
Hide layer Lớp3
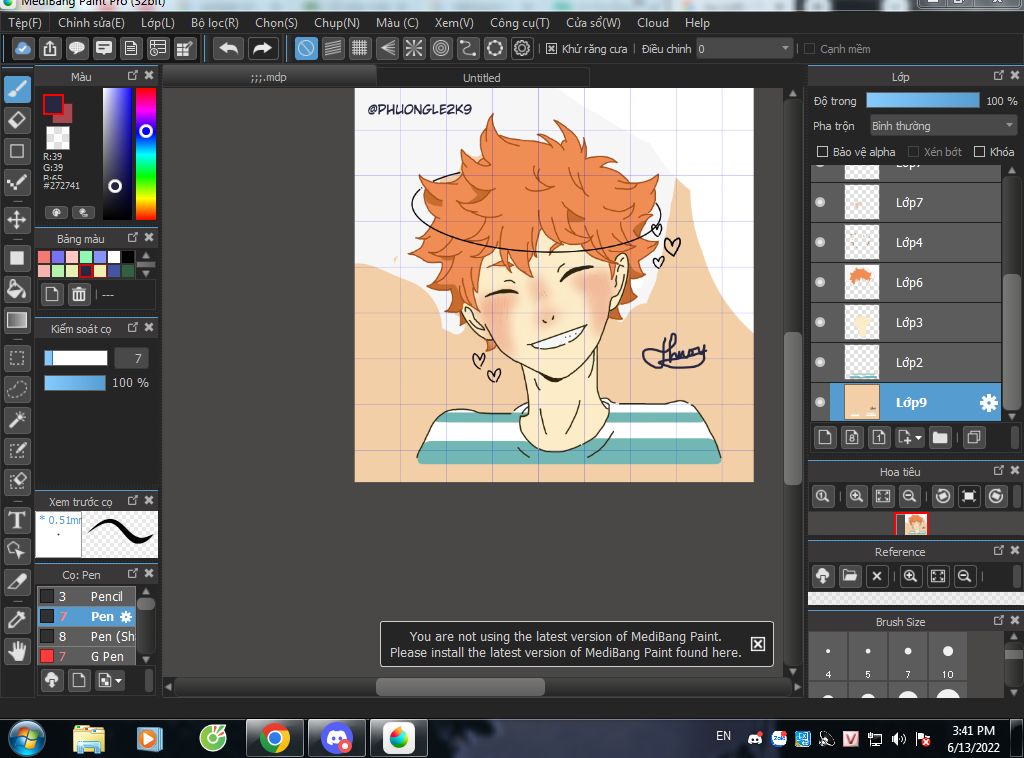(x=820, y=322)
